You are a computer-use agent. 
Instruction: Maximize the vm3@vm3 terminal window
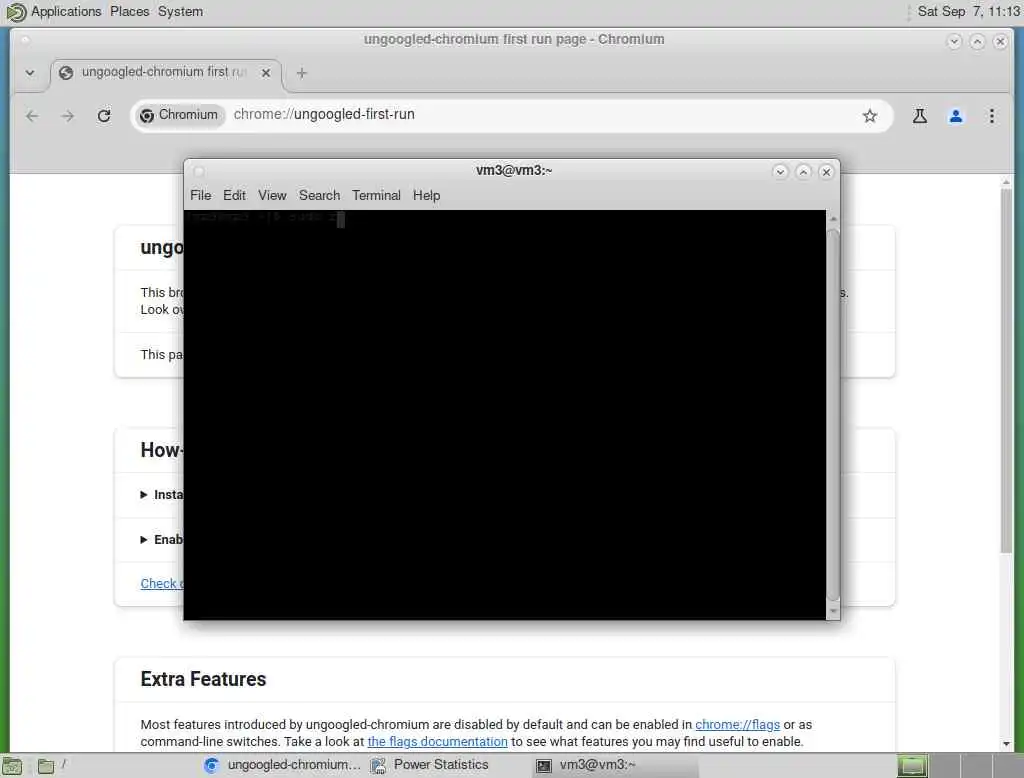[x=803, y=172]
